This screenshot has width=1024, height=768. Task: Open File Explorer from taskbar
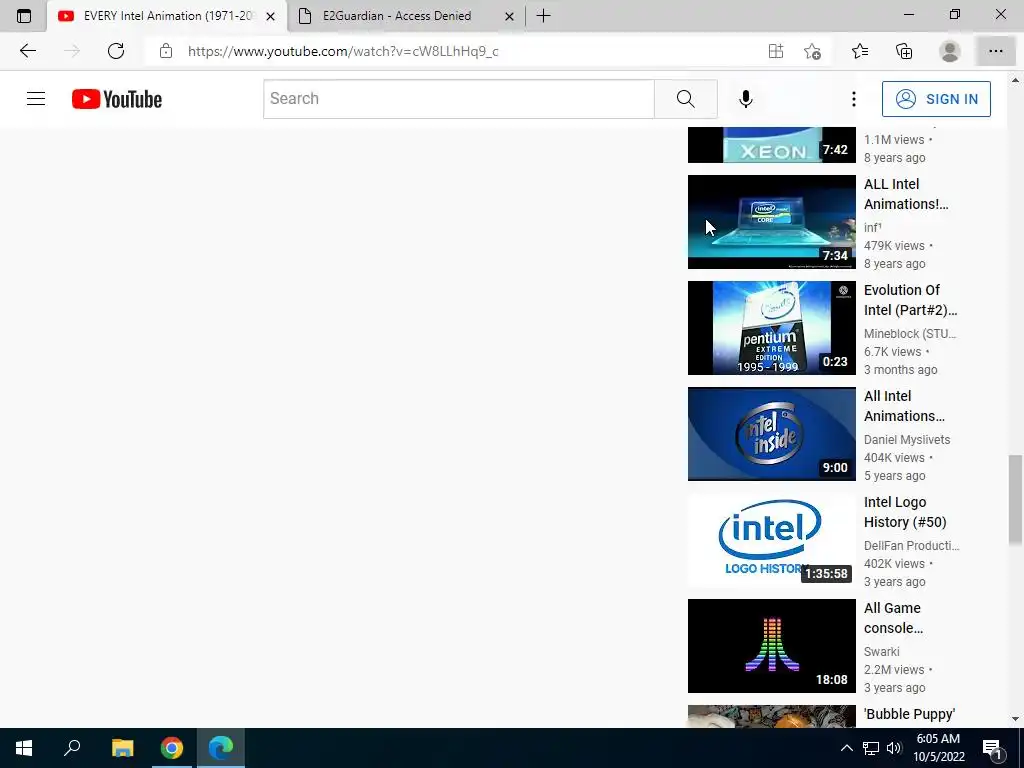122,748
